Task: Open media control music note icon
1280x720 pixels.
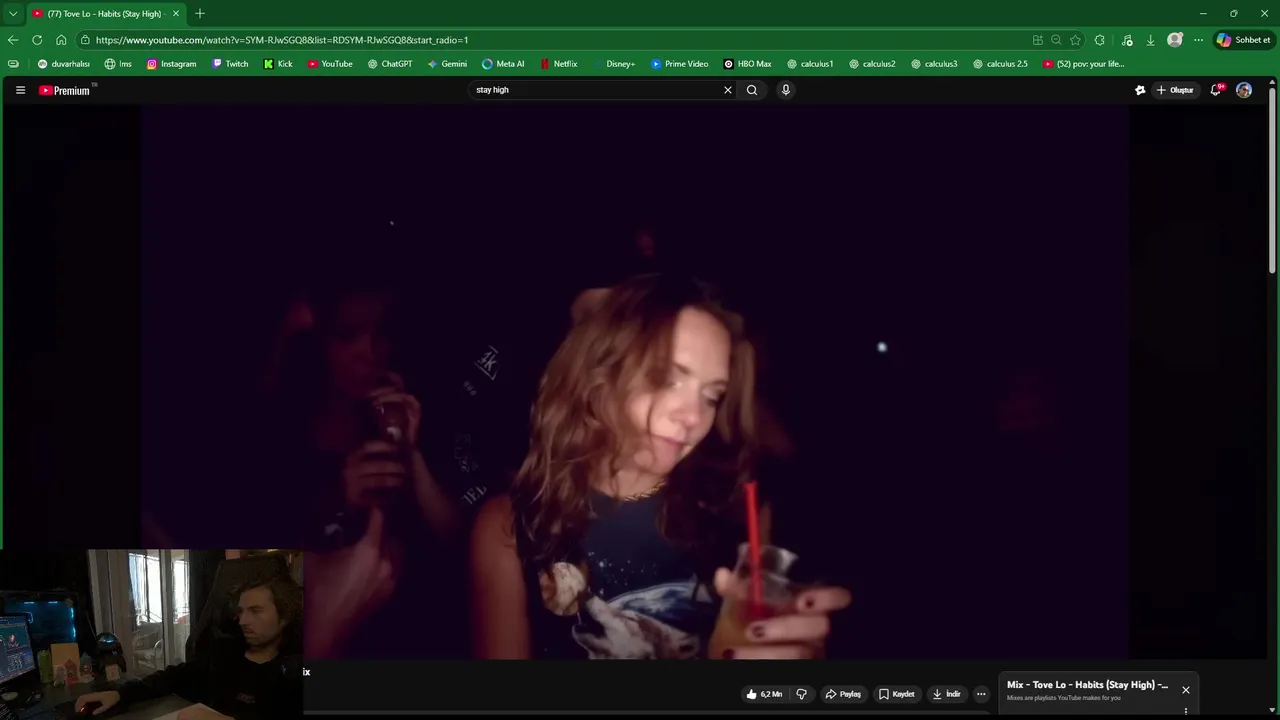Action: (x=1128, y=40)
